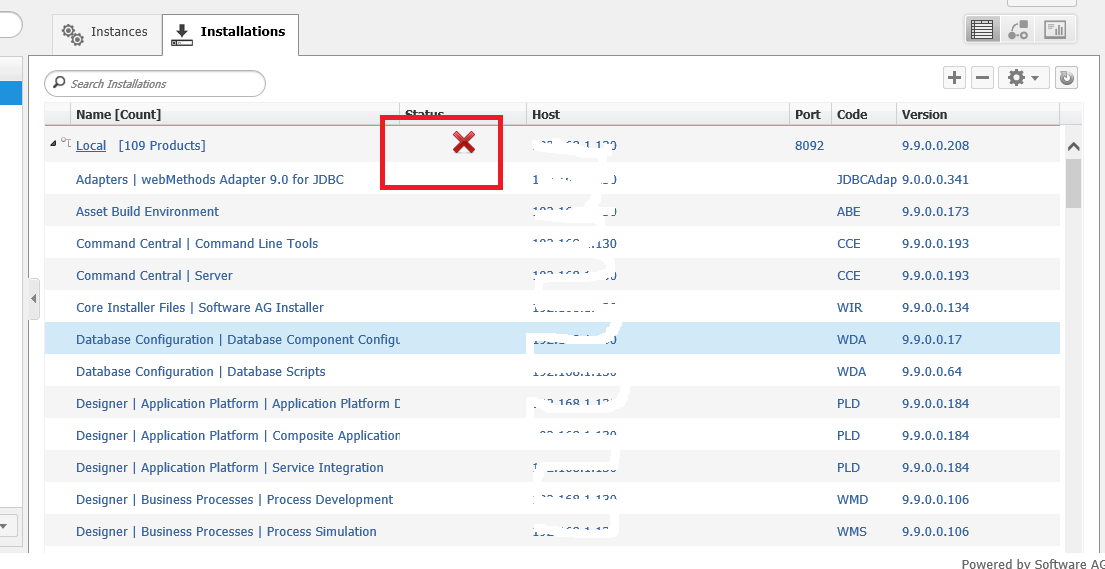Select Core Installer Files Software AG Installer
Viewport: 1105px width, 569px height.
point(552,307)
